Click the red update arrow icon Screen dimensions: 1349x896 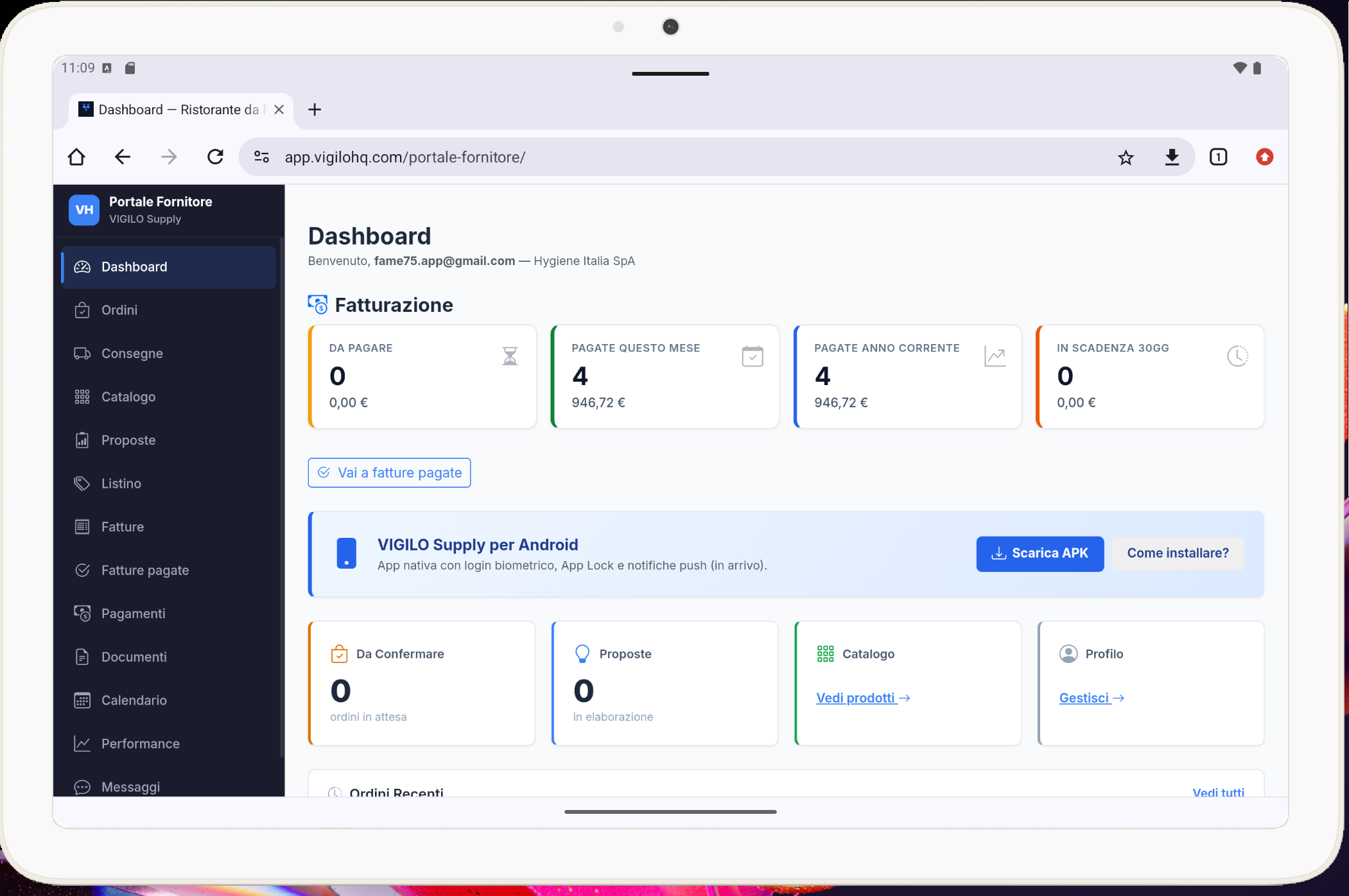coord(1264,157)
